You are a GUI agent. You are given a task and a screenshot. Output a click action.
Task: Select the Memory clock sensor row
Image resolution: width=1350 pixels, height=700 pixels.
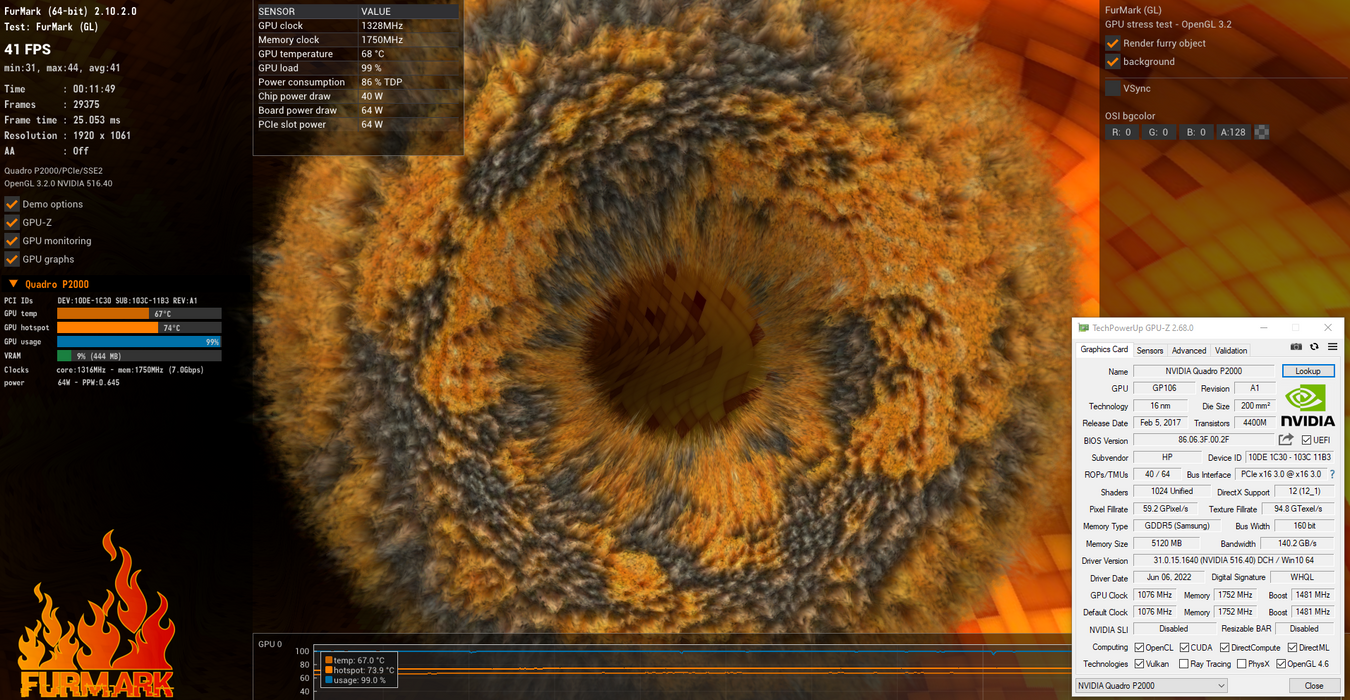pyautogui.click(x=357, y=40)
